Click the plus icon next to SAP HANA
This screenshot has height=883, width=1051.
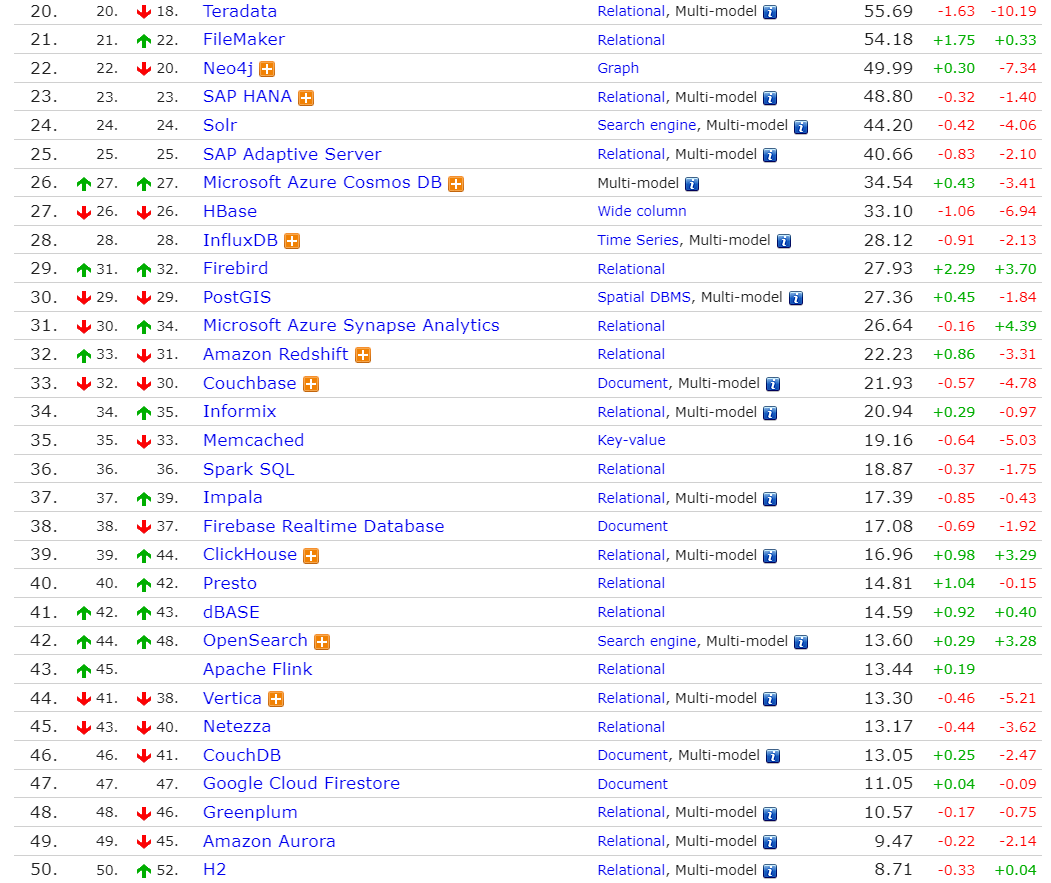(x=305, y=98)
